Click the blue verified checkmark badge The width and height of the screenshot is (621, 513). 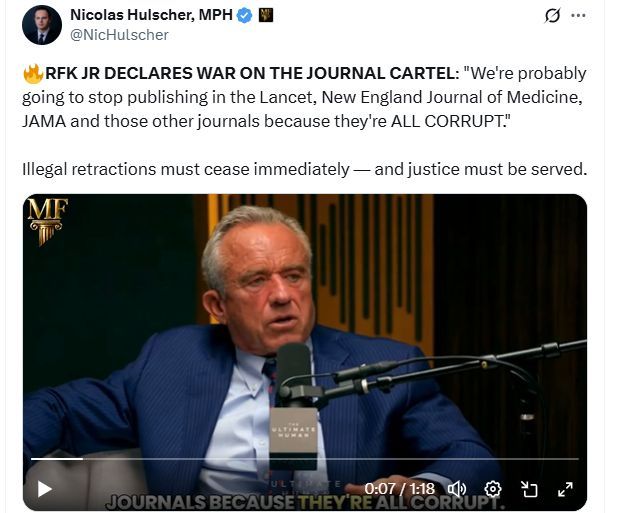[x=244, y=15]
